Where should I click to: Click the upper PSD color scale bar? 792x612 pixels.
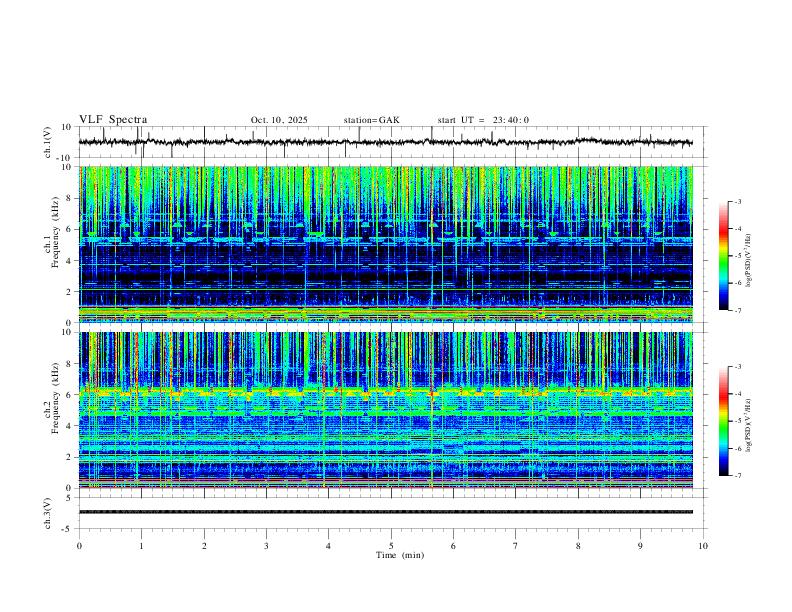[723, 256]
